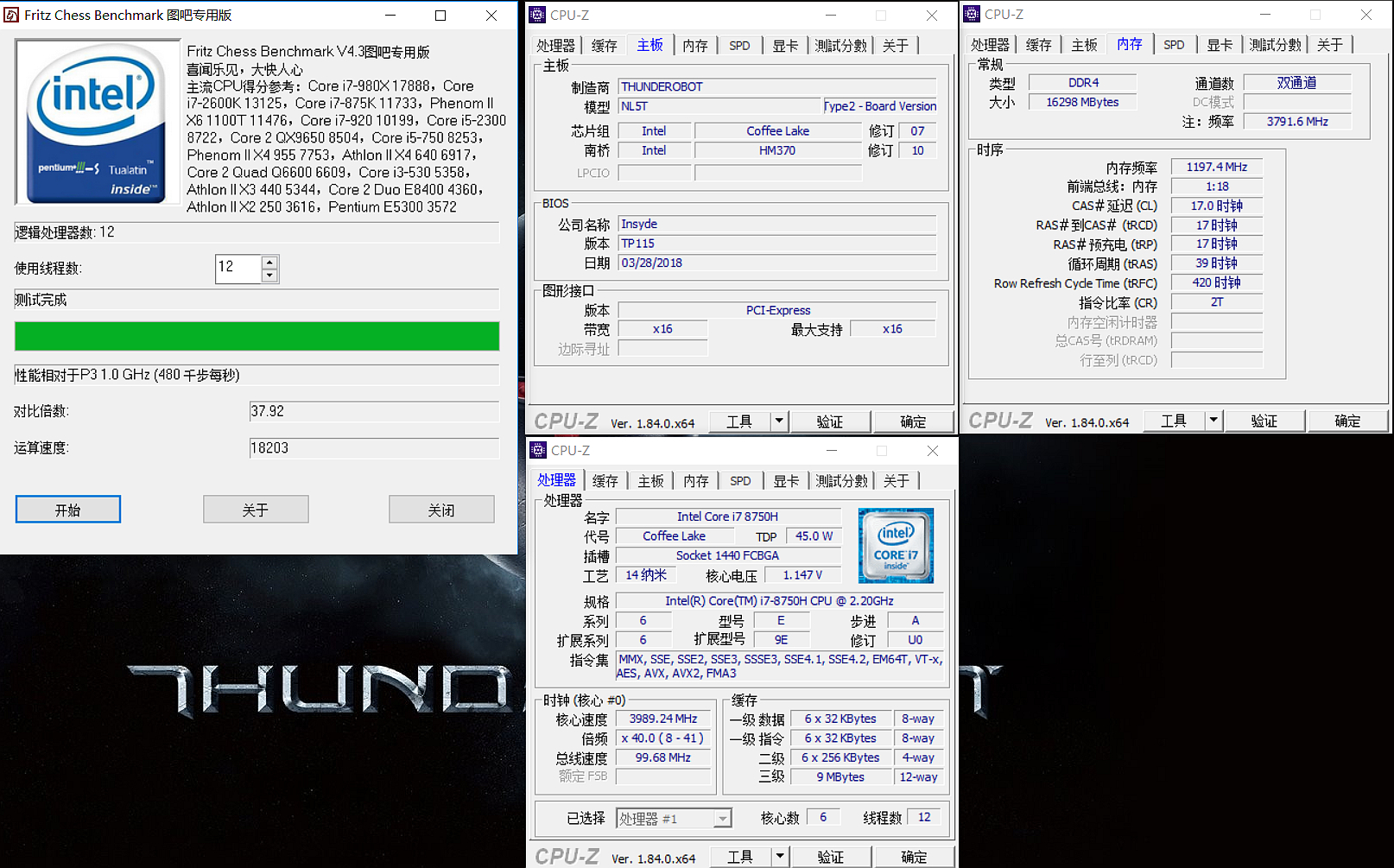
Task: Start the benchmark with the 开始 button
Action: (67, 510)
